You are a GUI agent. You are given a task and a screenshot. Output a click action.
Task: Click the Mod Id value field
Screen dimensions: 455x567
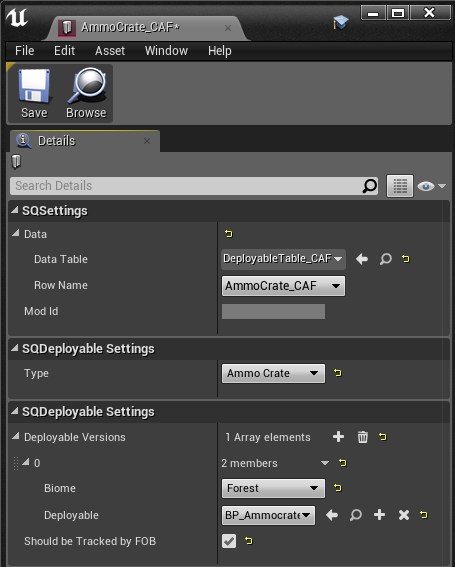pyautogui.click(x=273, y=311)
